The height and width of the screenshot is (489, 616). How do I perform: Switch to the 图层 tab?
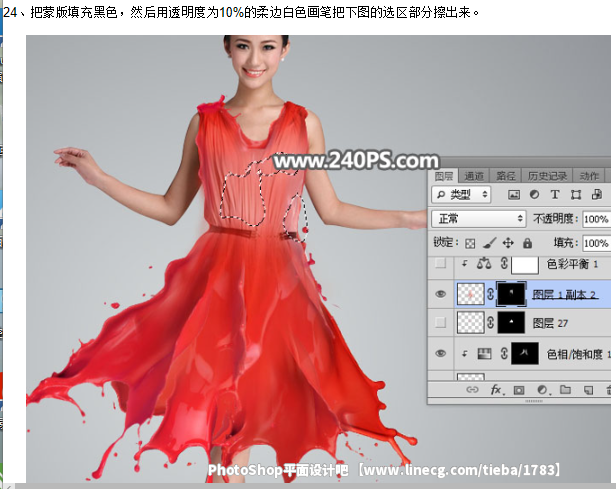coord(444,176)
